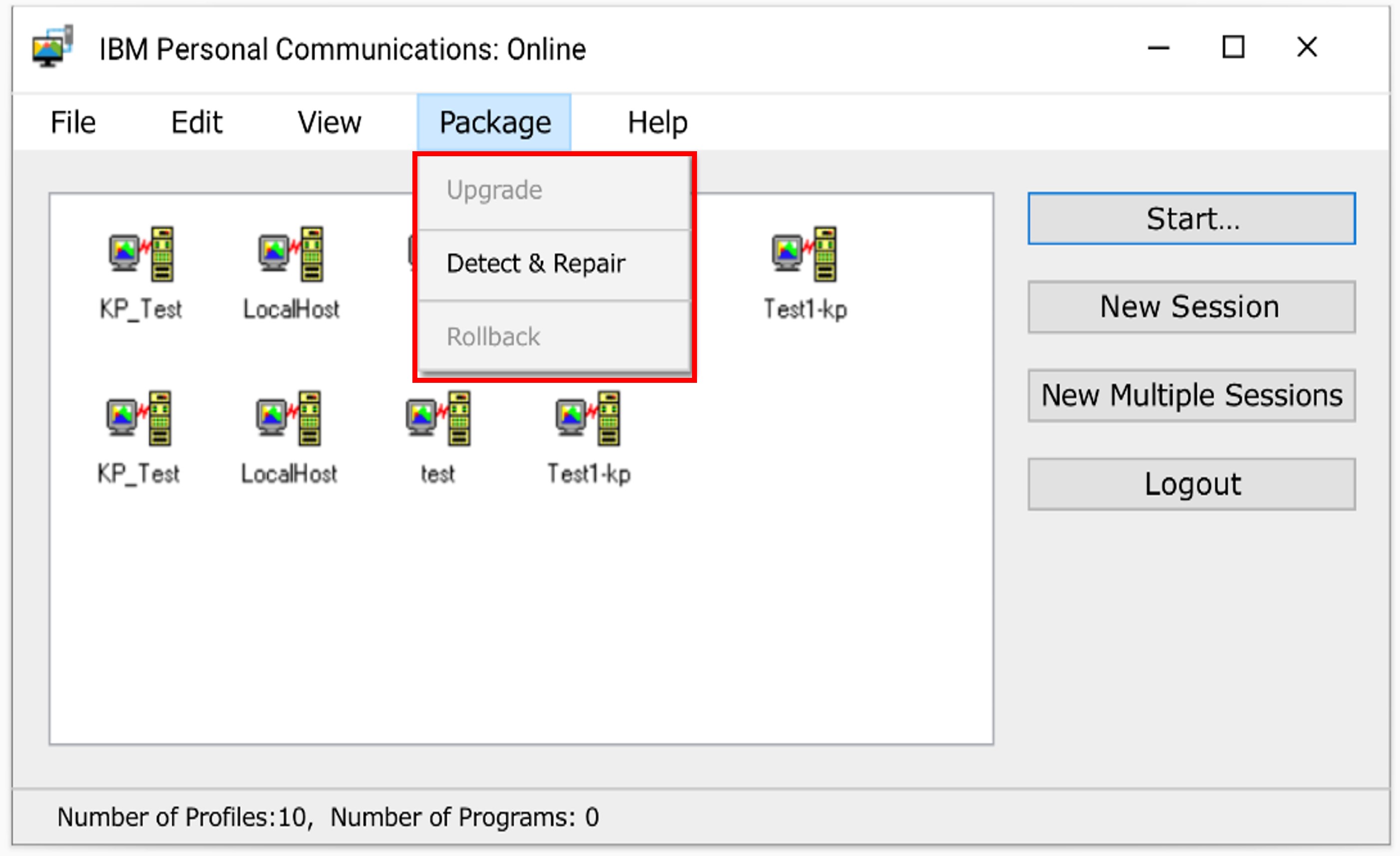The image size is (1400, 856).
Task: Select the bottom-row Test1-kp session icon
Action: pyautogui.click(x=588, y=419)
